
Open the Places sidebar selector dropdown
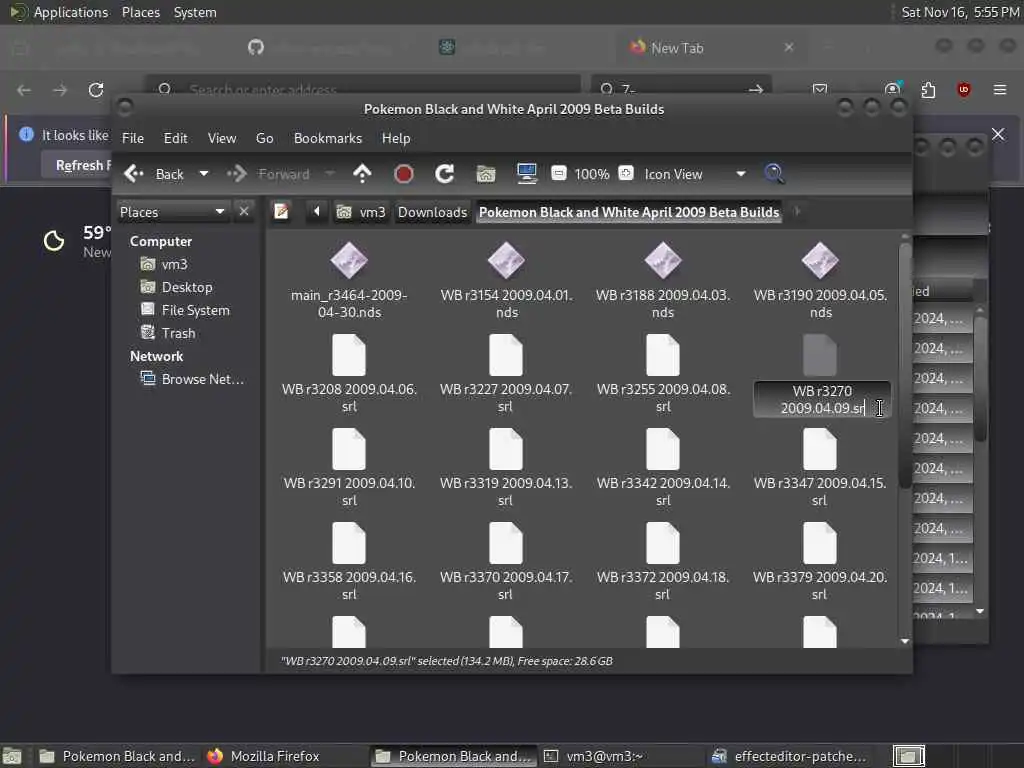coord(172,212)
